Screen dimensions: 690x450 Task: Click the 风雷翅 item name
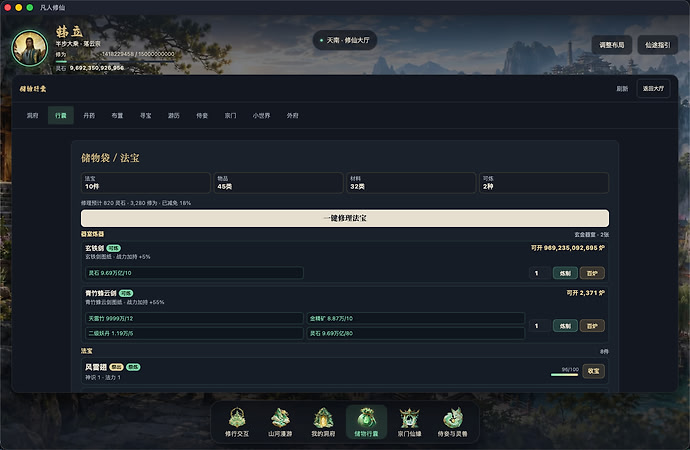tap(96, 367)
